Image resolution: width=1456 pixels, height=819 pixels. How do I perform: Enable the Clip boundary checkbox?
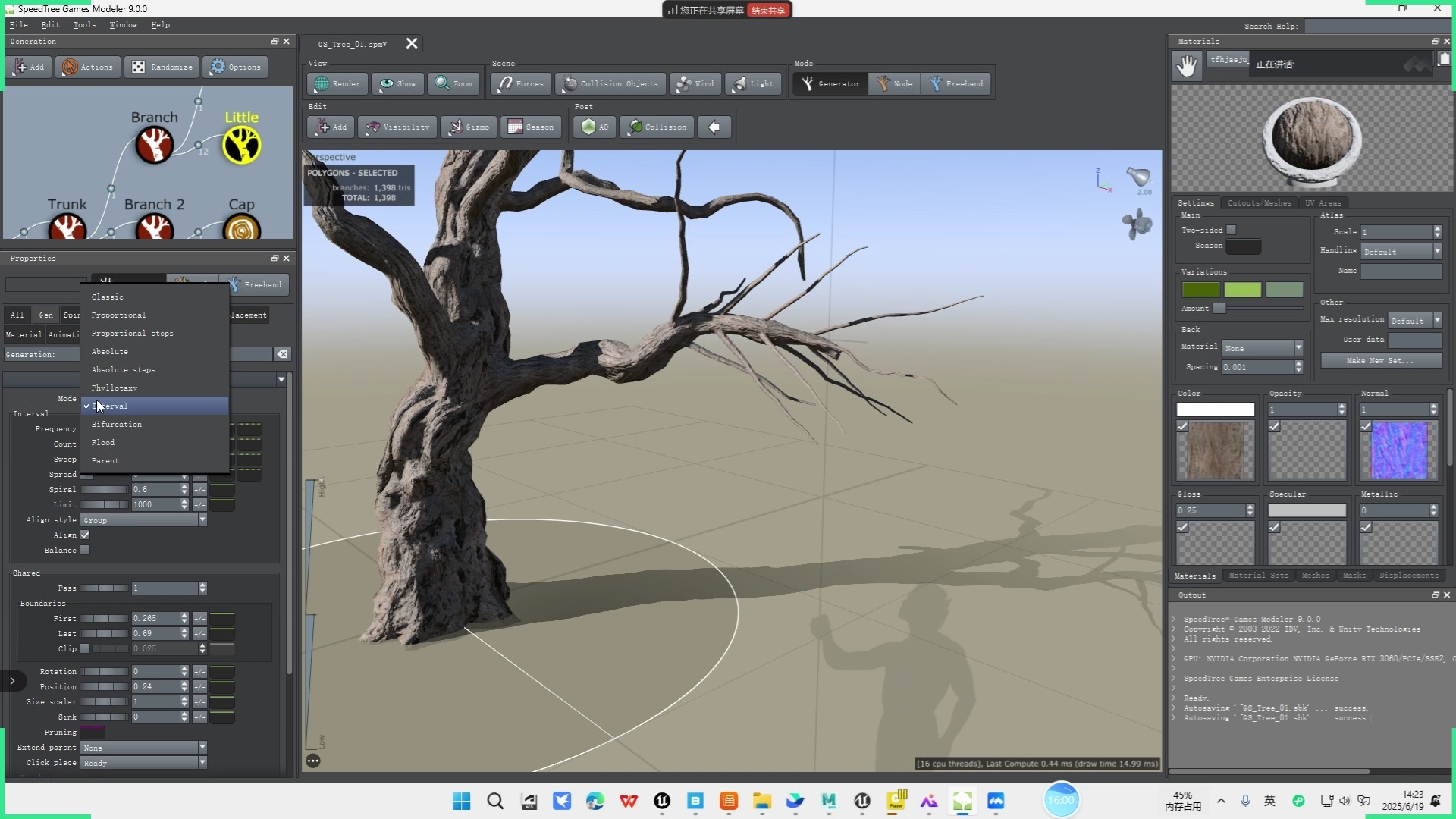pyautogui.click(x=85, y=648)
